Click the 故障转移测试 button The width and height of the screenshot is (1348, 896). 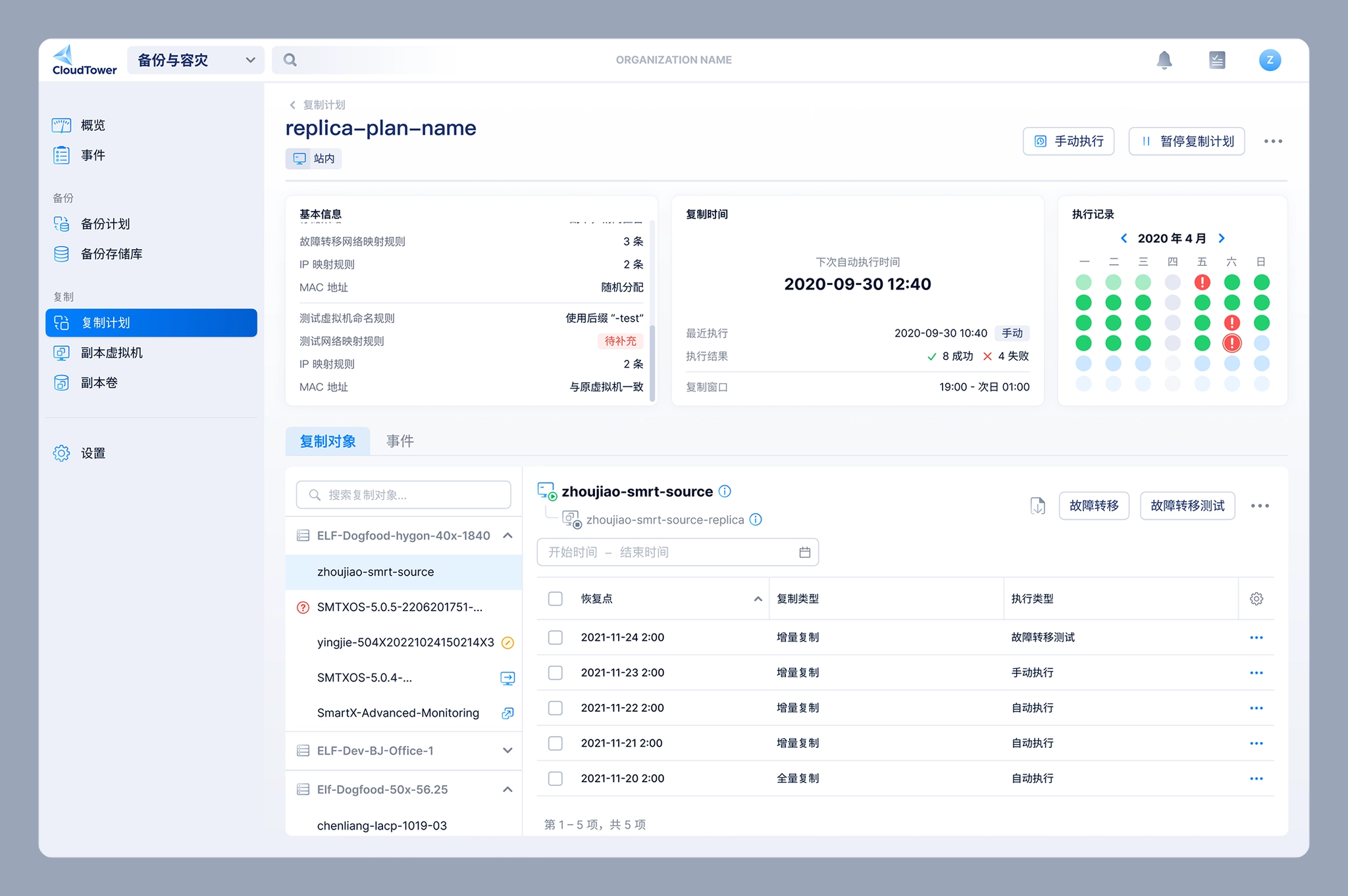[1187, 506]
